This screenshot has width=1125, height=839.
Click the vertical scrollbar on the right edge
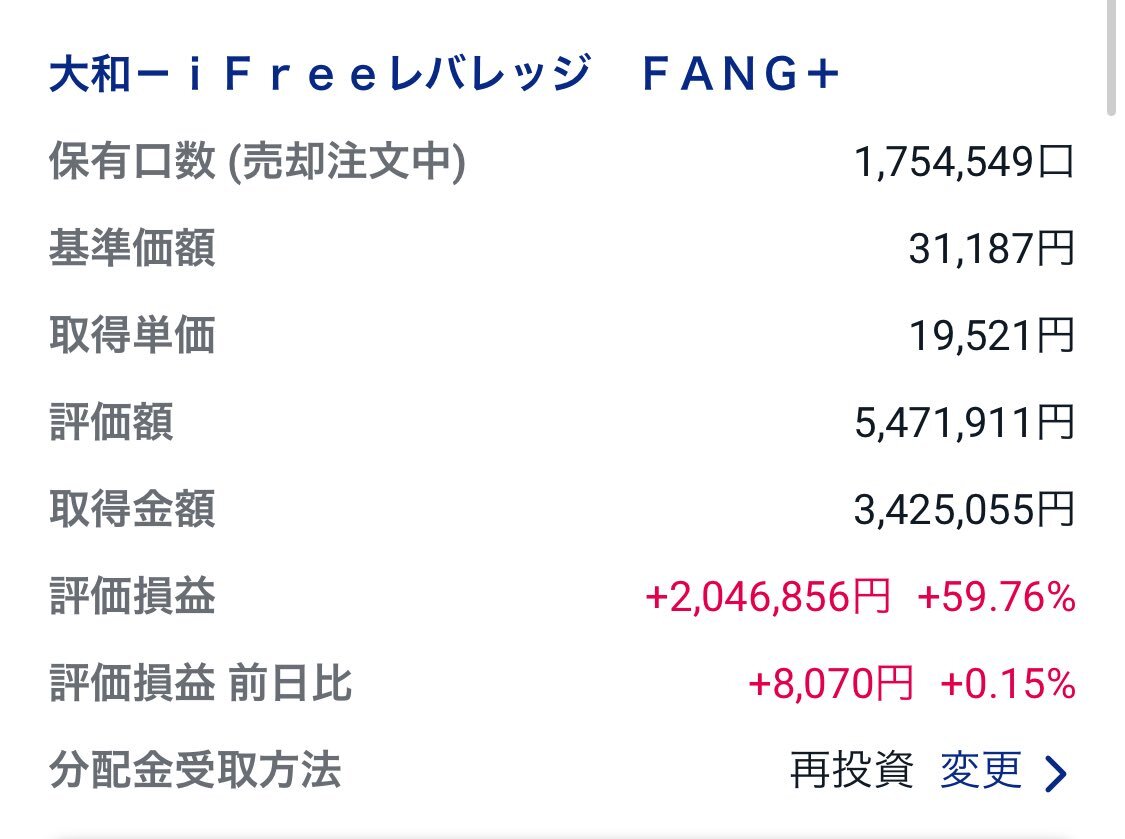(1111, 57)
